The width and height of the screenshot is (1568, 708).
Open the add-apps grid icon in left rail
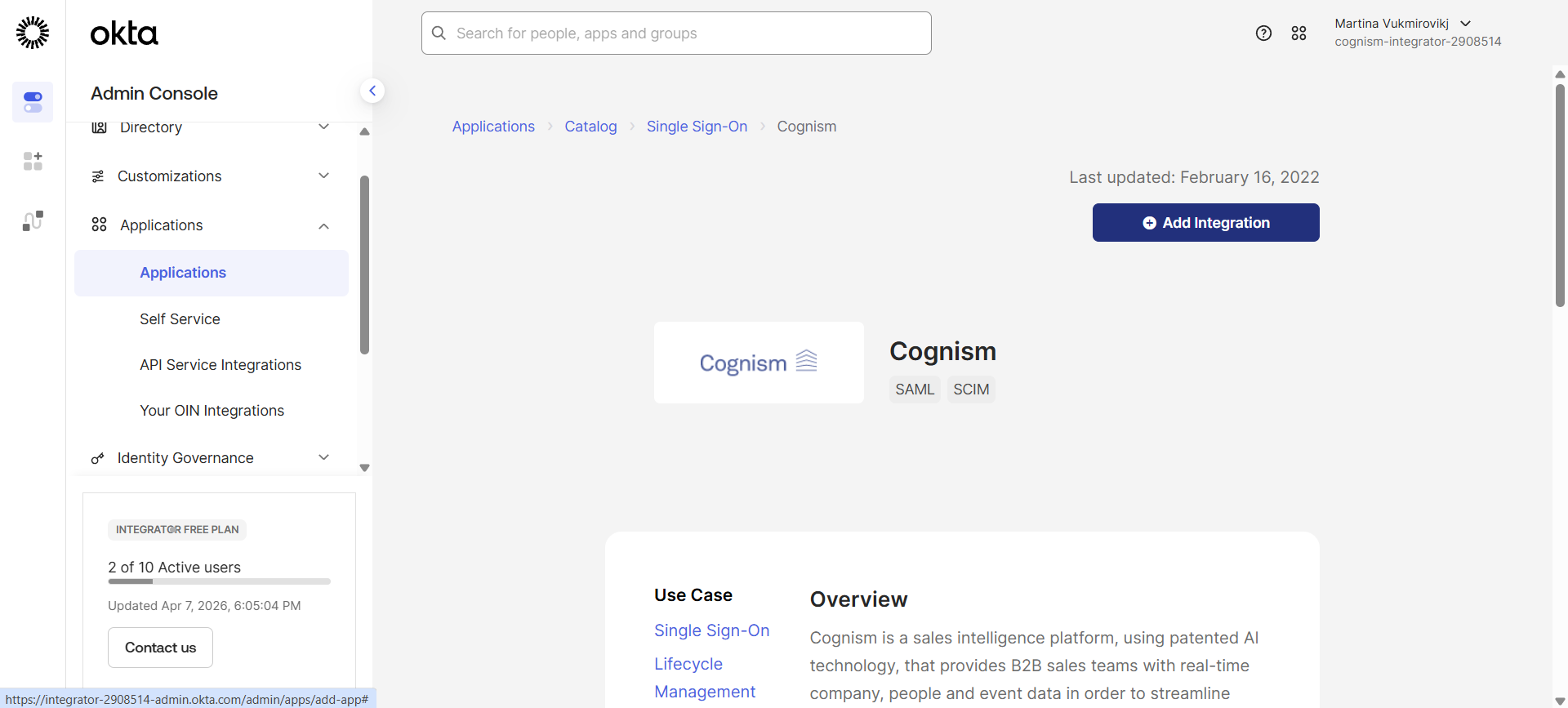tap(33, 161)
